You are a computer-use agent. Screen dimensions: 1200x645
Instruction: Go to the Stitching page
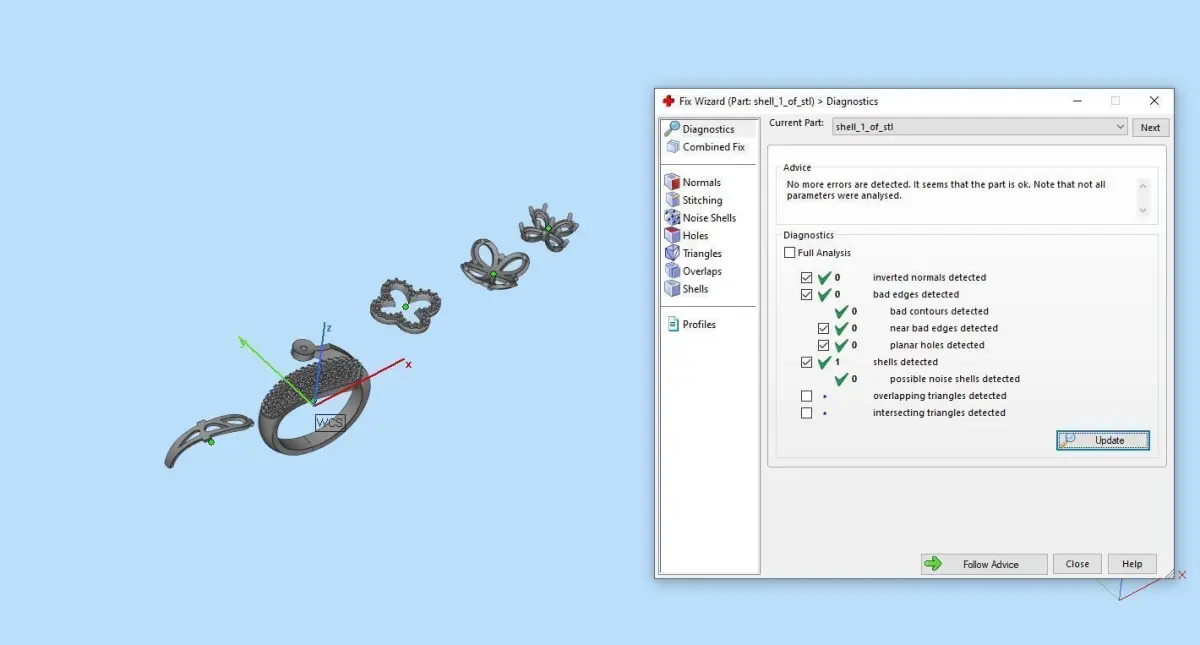click(x=702, y=200)
